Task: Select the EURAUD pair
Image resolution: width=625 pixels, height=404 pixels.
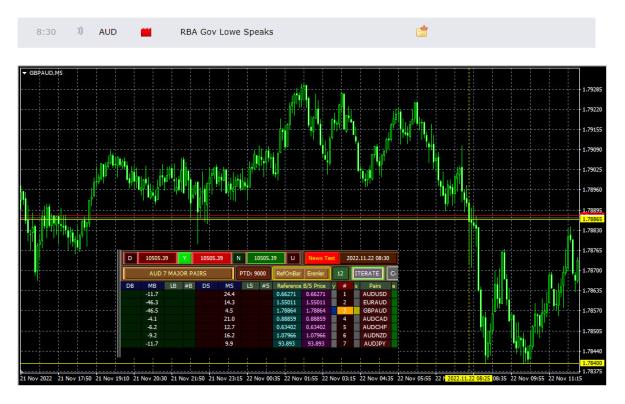Action: (375, 302)
